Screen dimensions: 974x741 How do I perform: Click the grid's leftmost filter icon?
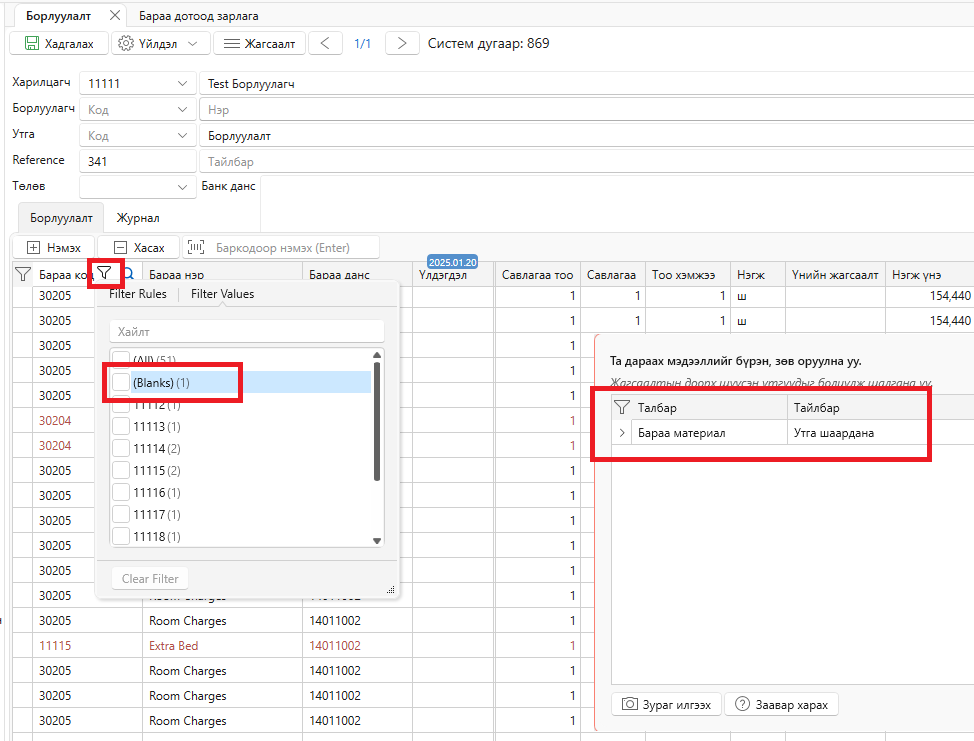[22, 274]
